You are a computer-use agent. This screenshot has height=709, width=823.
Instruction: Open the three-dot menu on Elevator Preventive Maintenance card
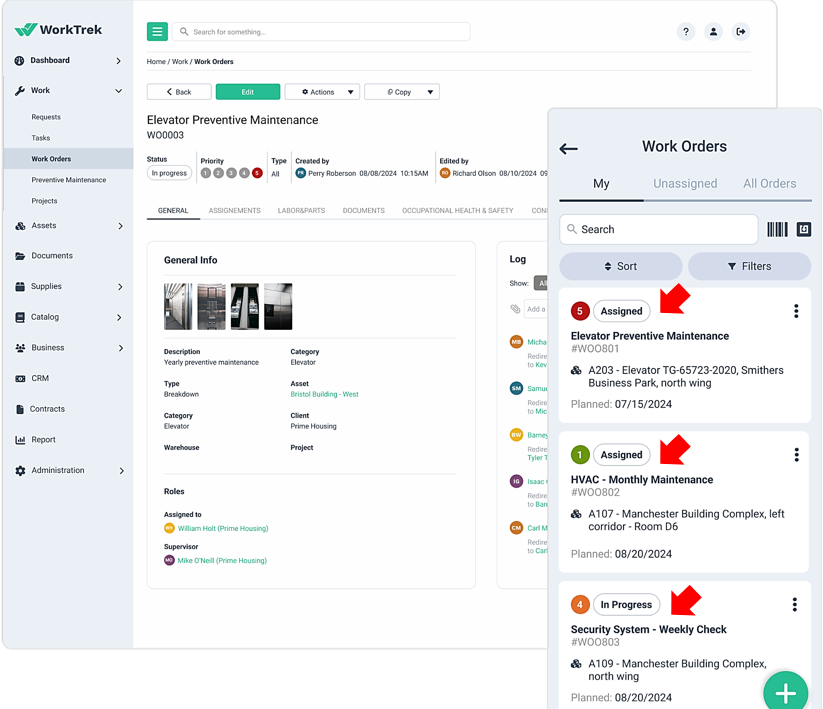tap(796, 311)
